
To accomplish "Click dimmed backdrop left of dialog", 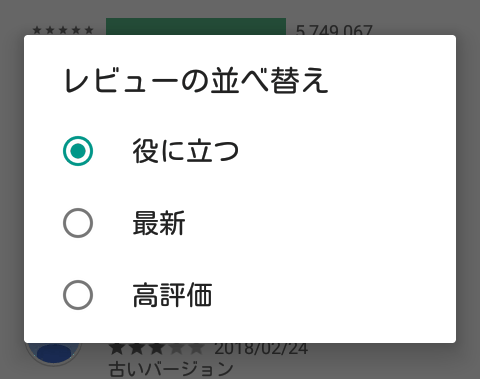I will point(12,189).
